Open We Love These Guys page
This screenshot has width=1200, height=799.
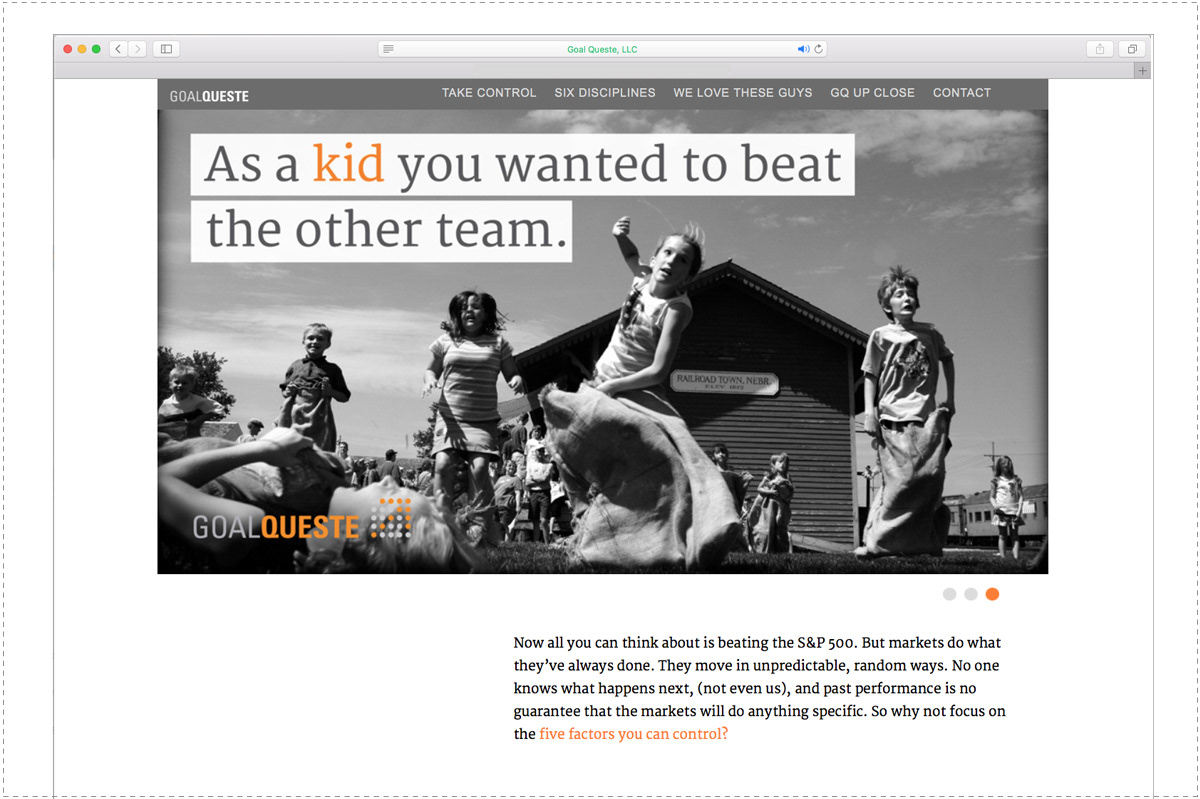click(743, 93)
